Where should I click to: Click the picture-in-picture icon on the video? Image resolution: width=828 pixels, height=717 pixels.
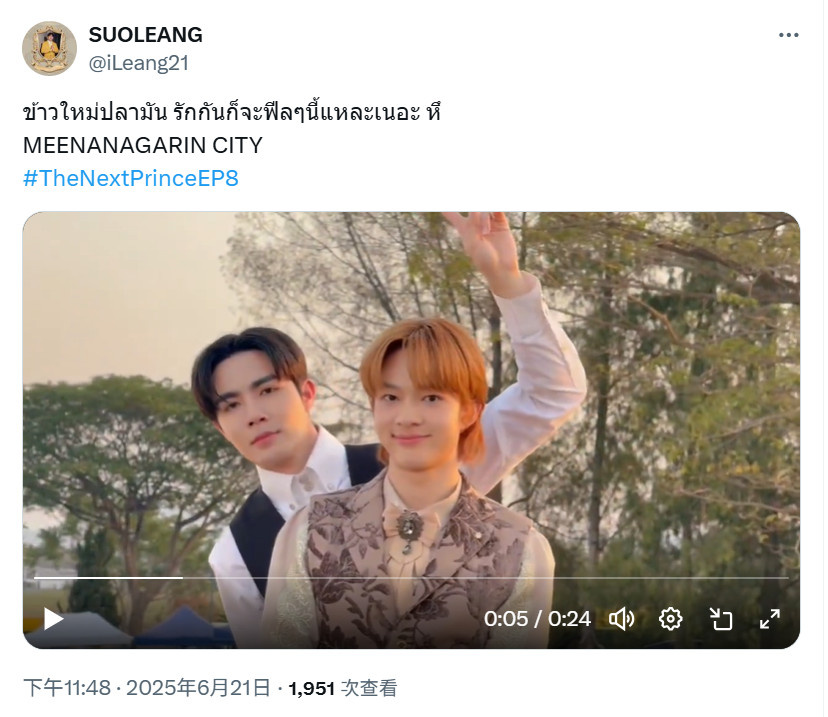point(720,619)
